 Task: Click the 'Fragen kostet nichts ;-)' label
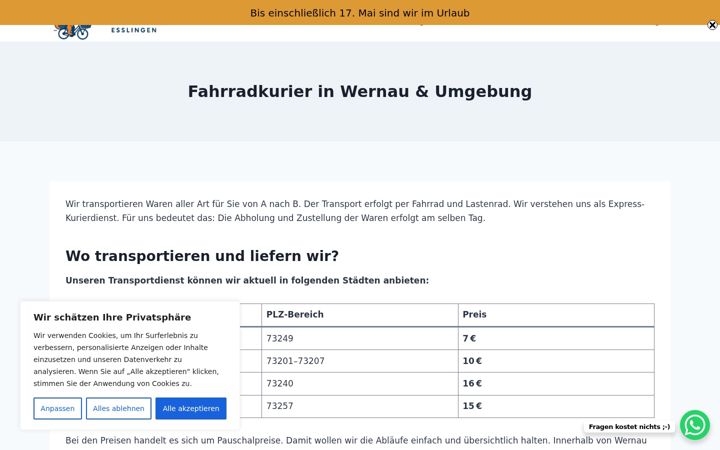pyautogui.click(x=629, y=427)
